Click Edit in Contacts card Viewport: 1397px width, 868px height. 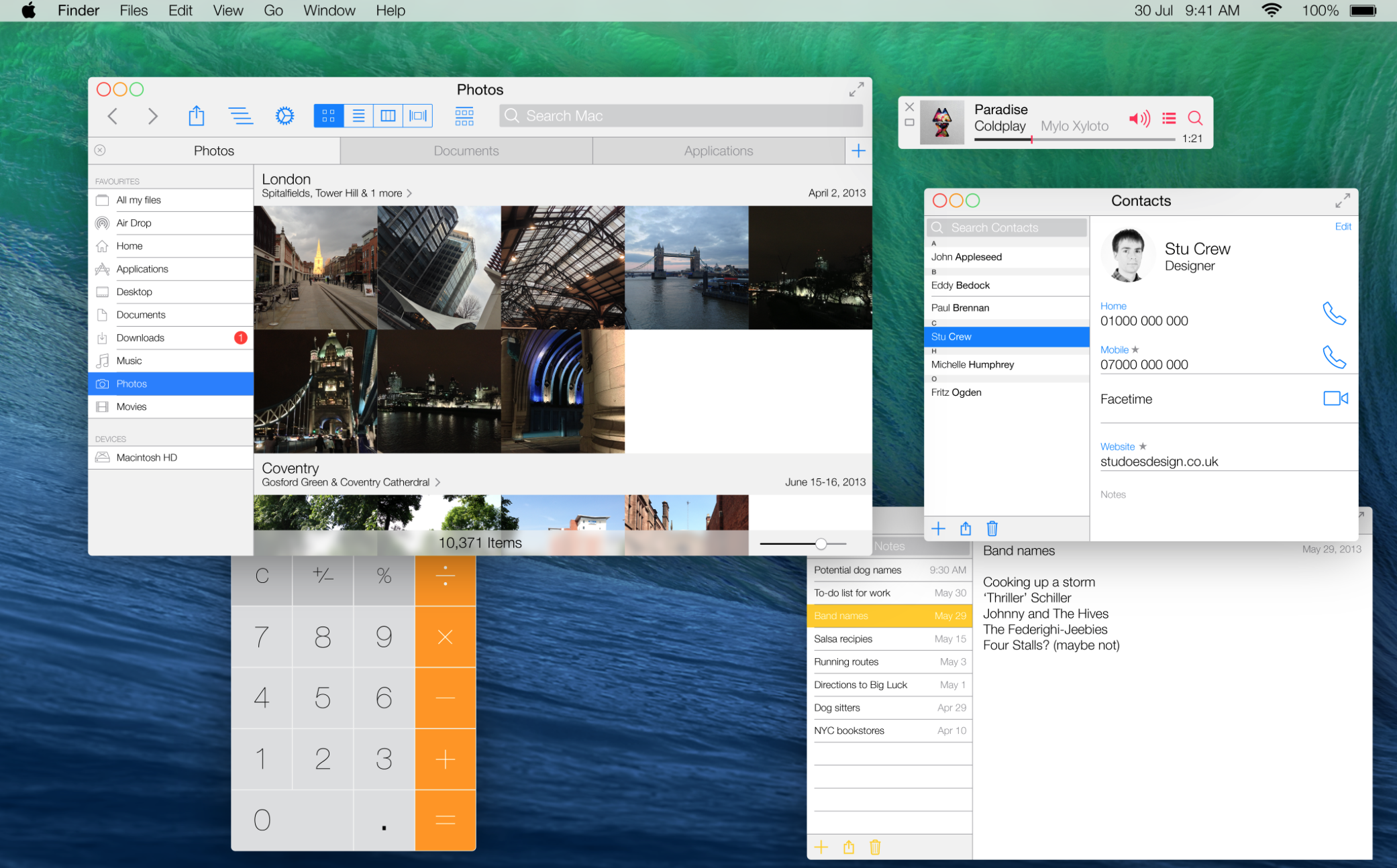[x=1343, y=227]
